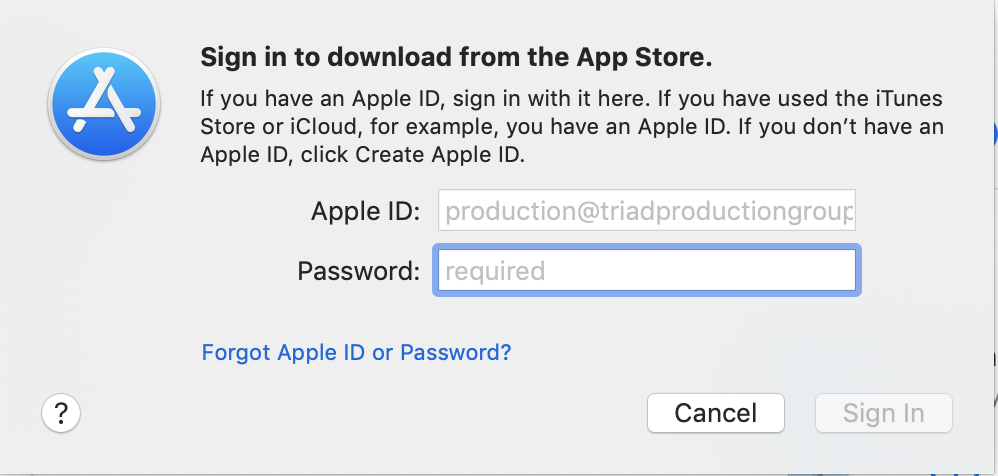This screenshot has height=476, width=998.
Task: Click the sentence "sign in with it here"
Action: pyautogui.click(x=545, y=101)
